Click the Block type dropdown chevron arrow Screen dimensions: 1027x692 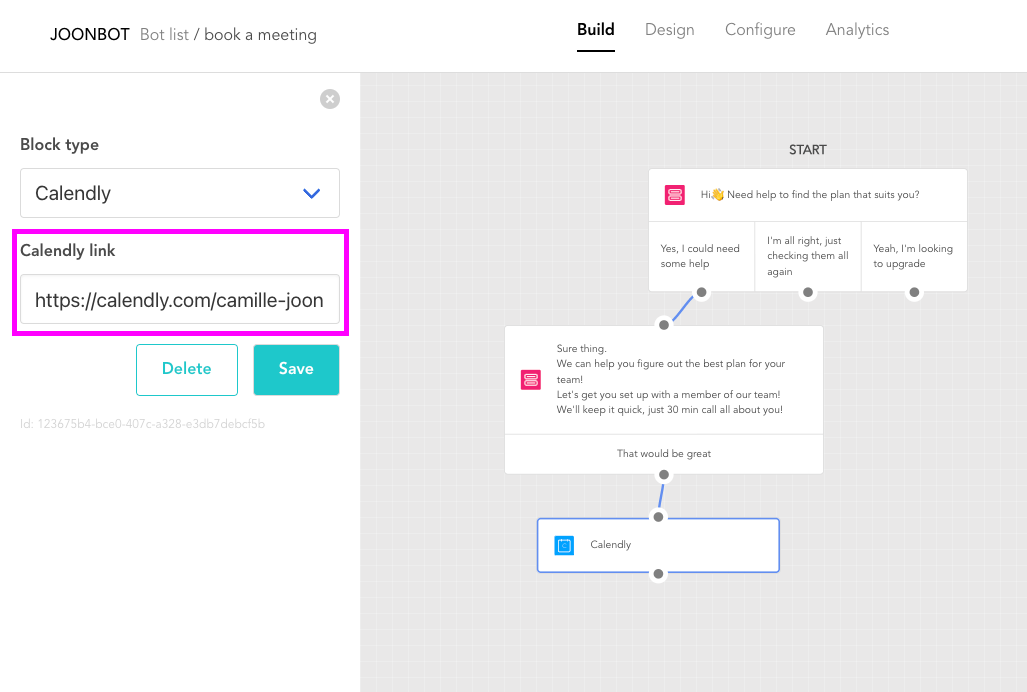click(x=312, y=193)
